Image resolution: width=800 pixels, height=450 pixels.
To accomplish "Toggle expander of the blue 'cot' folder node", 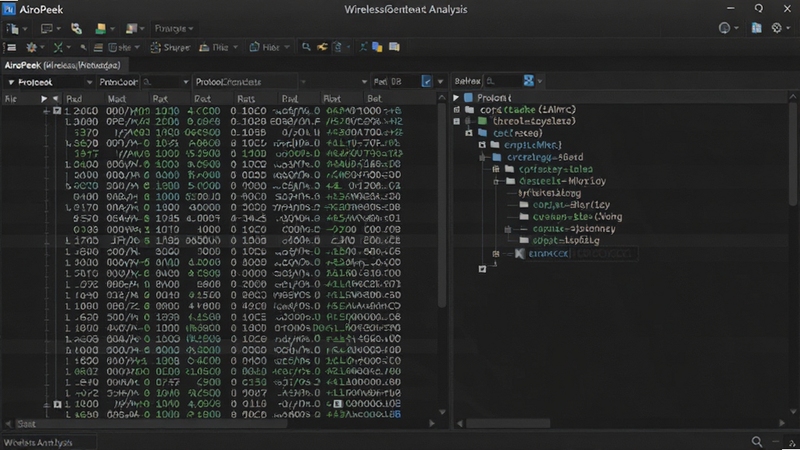I will click(x=469, y=133).
